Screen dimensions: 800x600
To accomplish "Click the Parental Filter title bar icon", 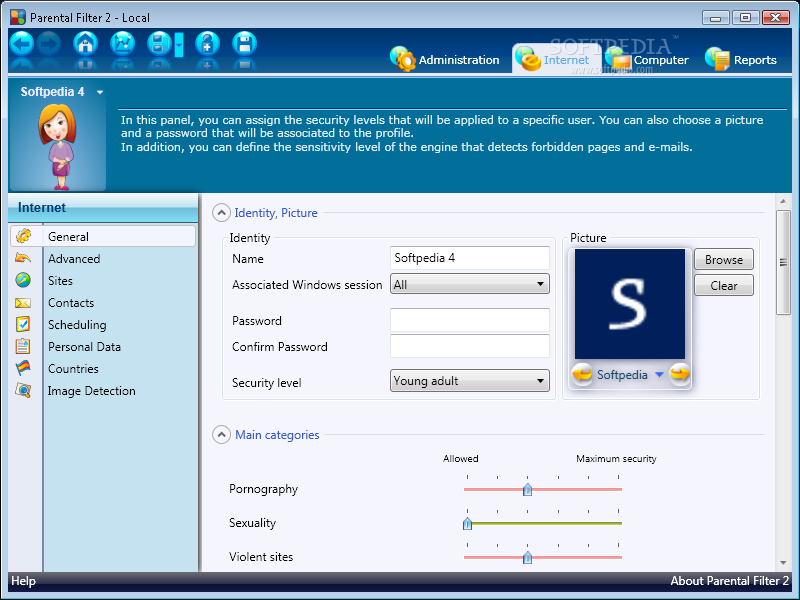I will point(18,17).
